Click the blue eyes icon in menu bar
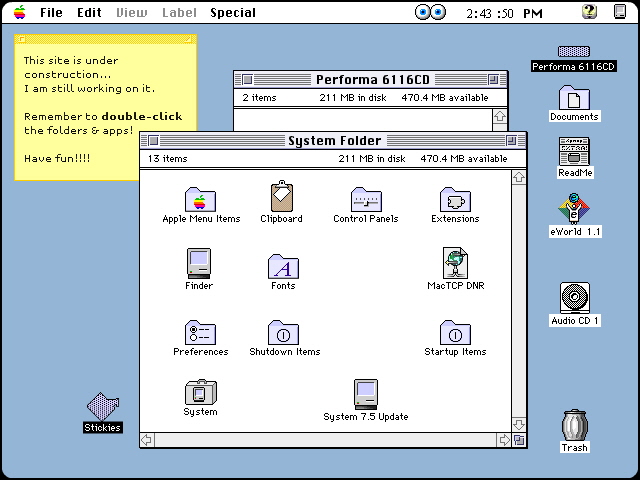 click(430, 12)
